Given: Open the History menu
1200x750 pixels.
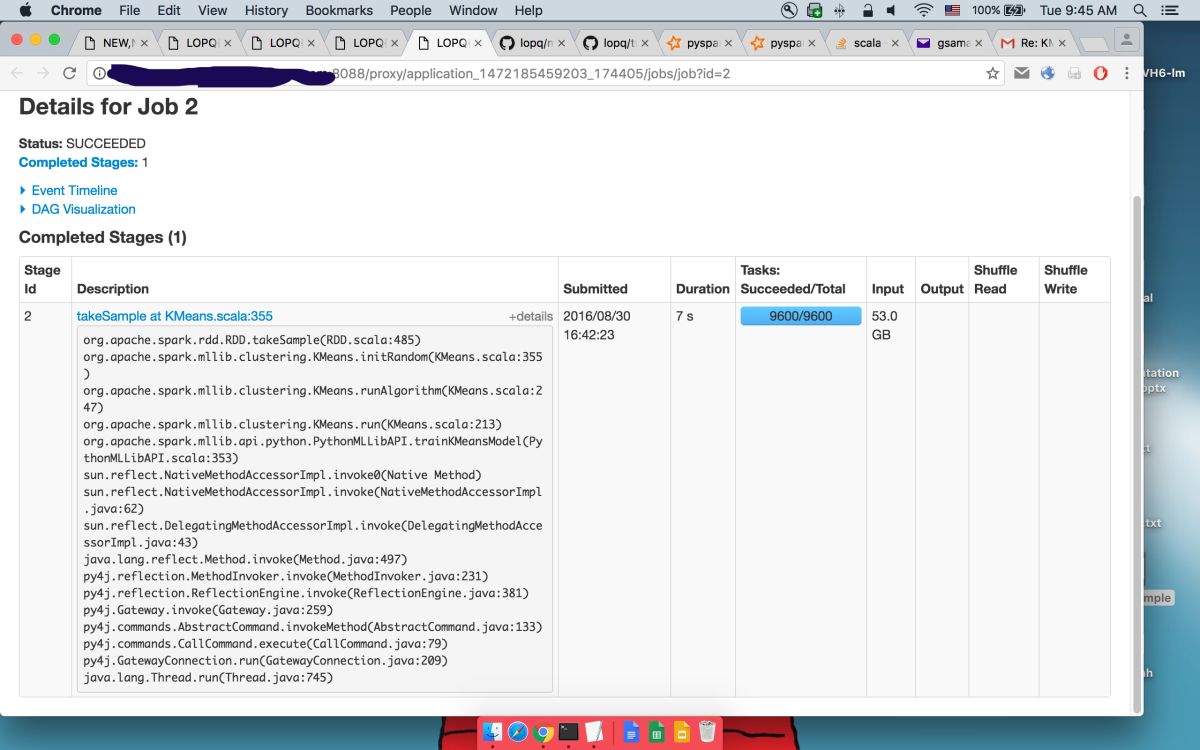Looking at the screenshot, I should tap(266, 10).
